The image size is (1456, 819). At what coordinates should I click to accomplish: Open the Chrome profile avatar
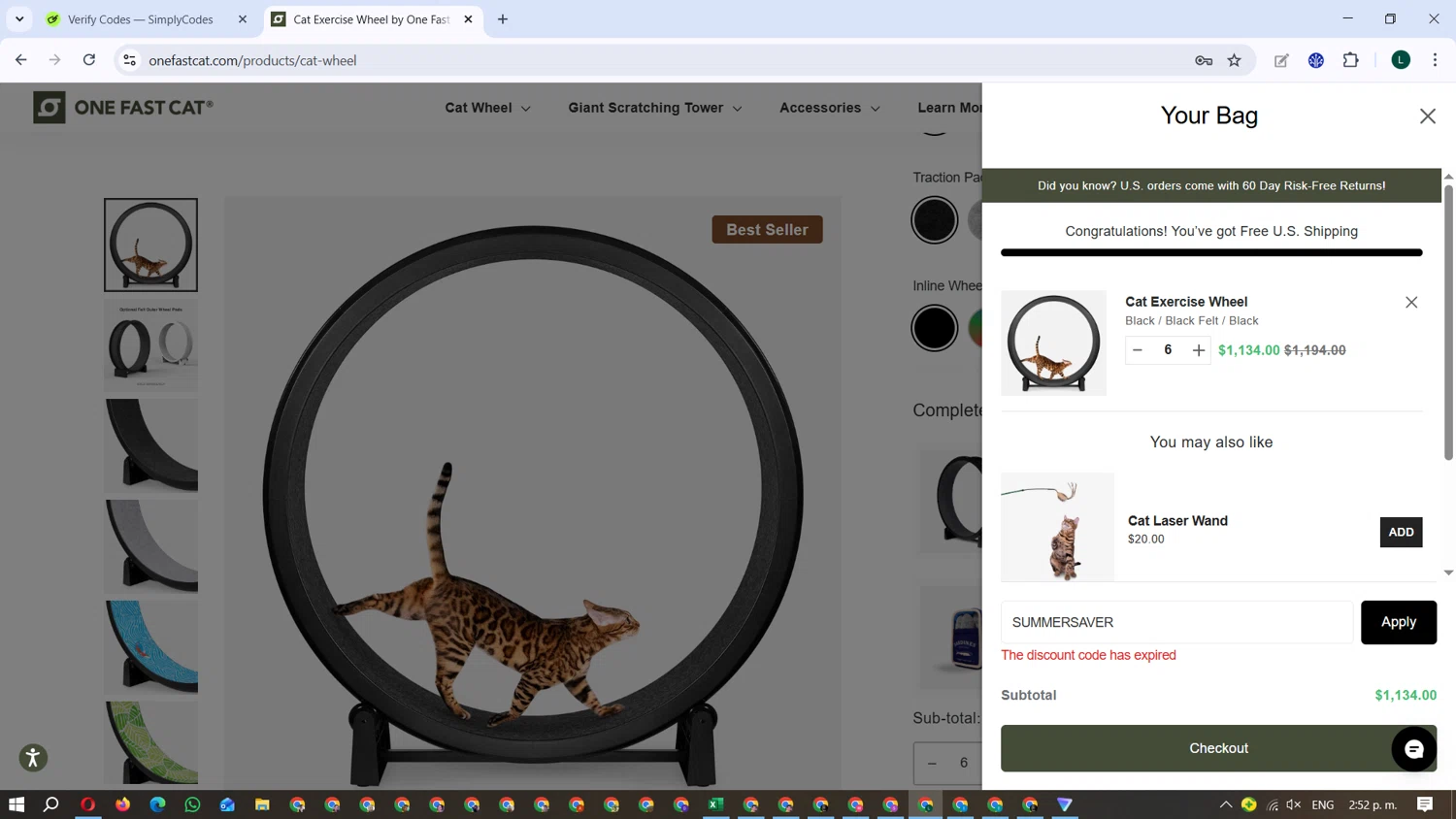coord(1401,60)
